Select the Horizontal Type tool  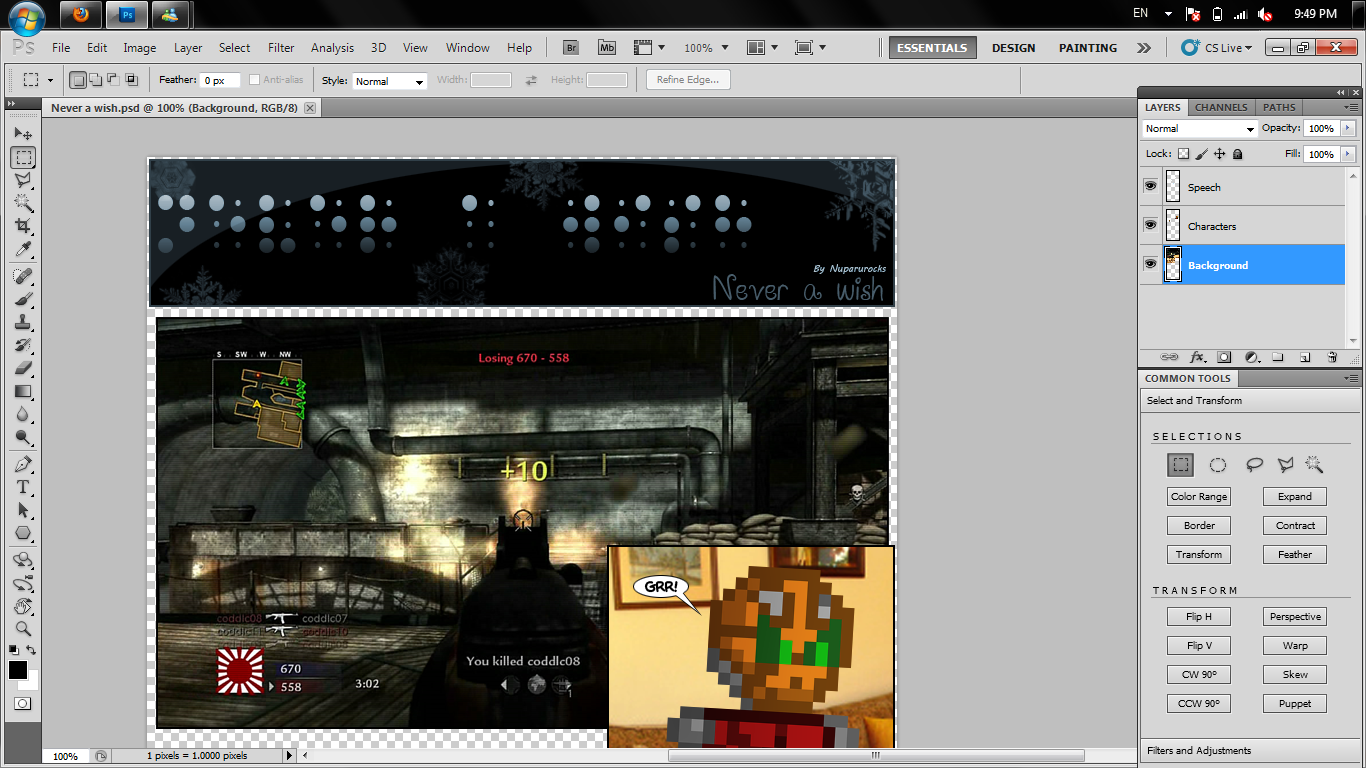tap(23, 487)
